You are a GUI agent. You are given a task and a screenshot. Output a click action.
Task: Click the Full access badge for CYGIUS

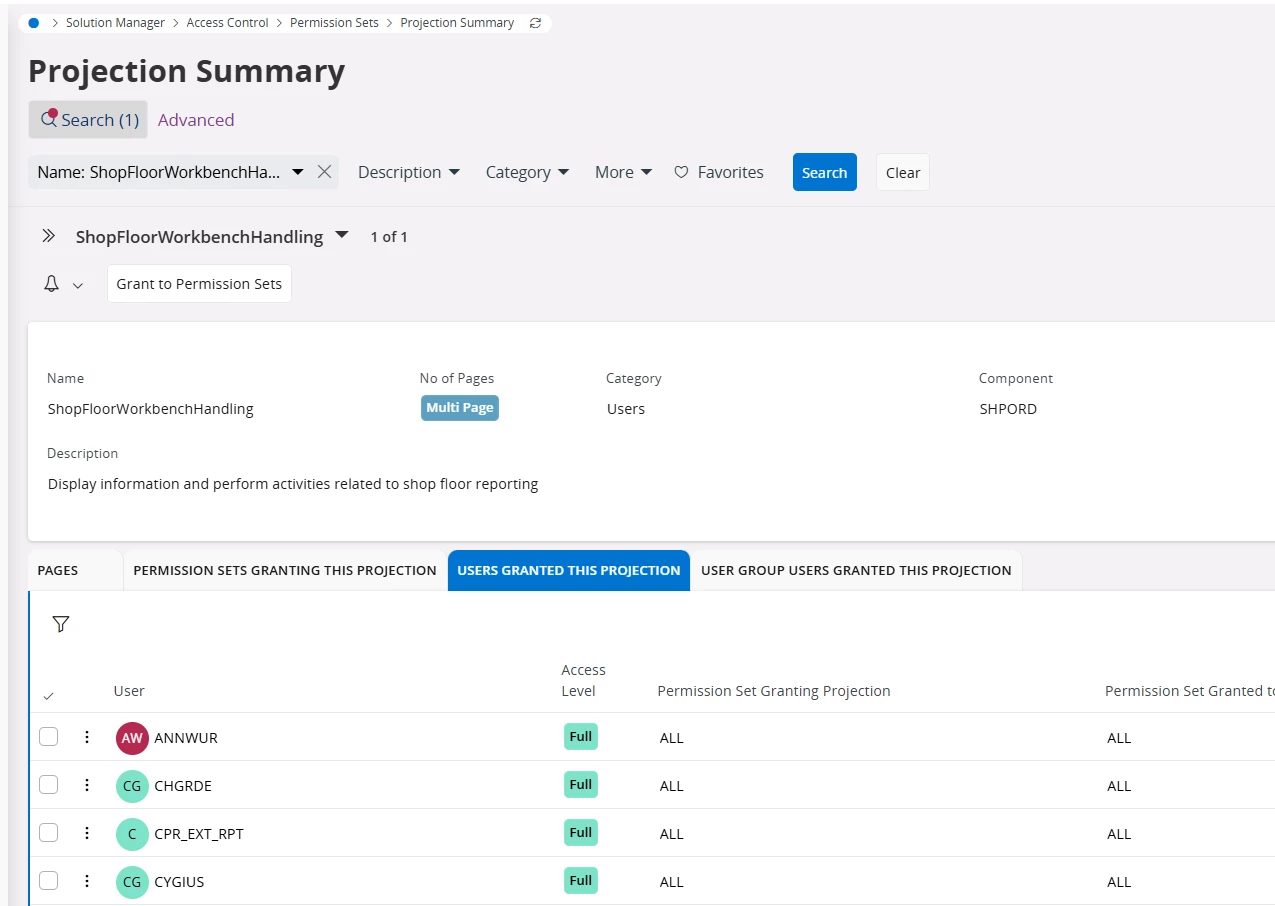coord(581,881)
